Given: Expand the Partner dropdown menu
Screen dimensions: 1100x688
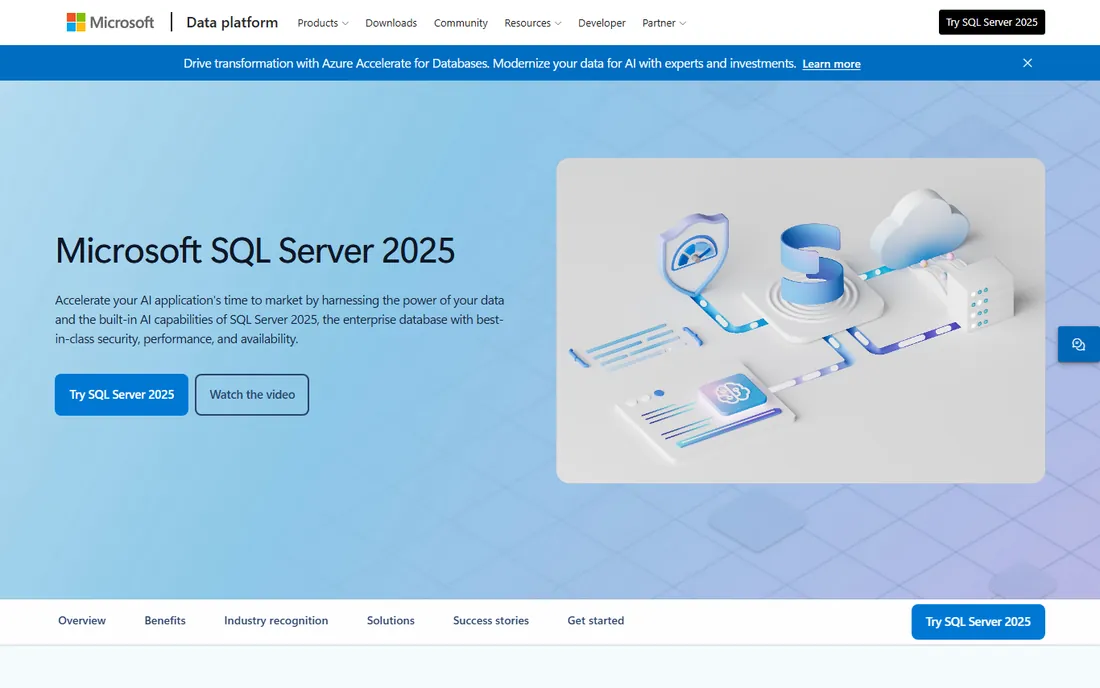Looking at the screenshot, I should coord(664,23).
